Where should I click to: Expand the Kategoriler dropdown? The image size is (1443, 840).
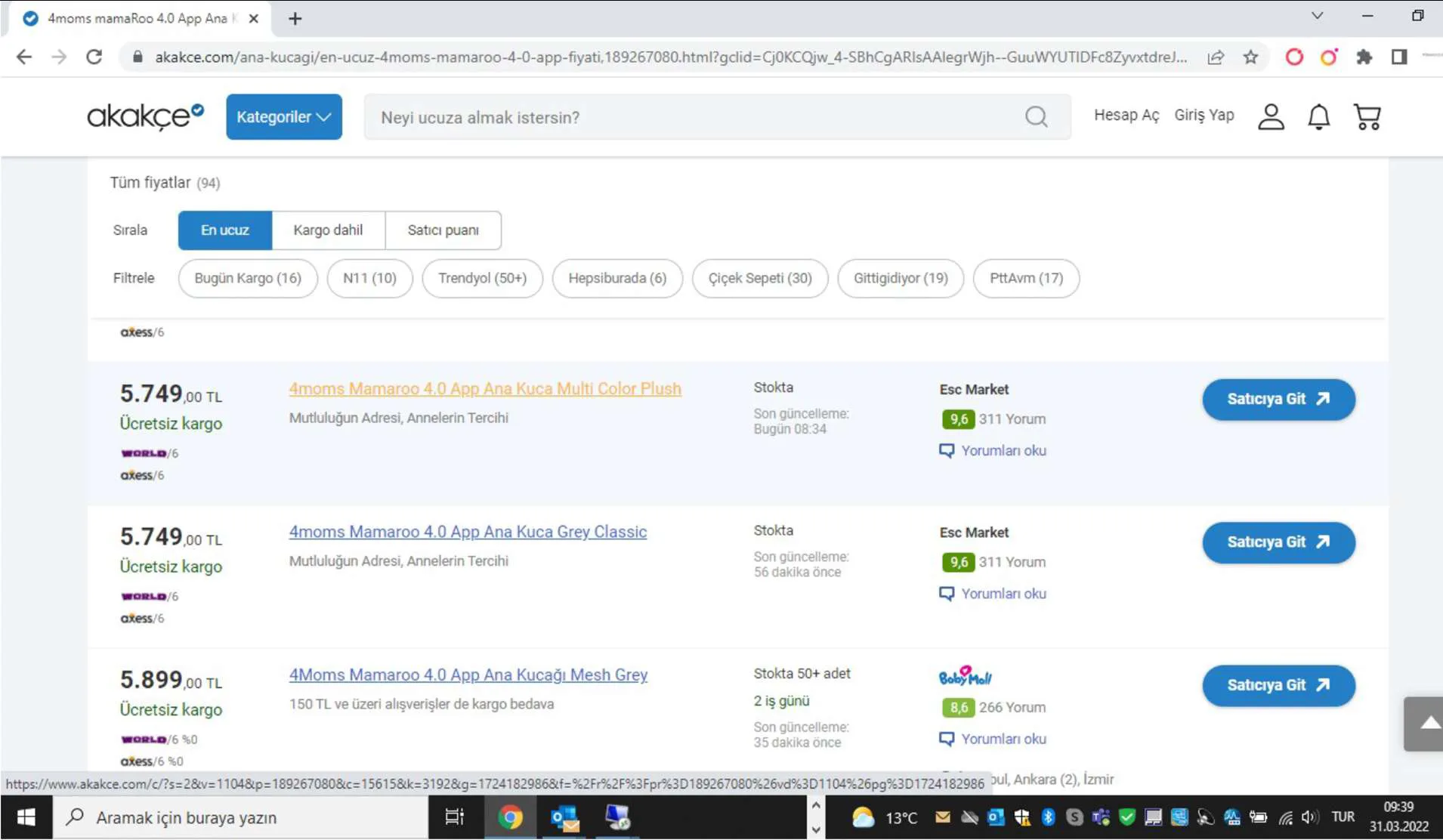click(x=283, y=116)
